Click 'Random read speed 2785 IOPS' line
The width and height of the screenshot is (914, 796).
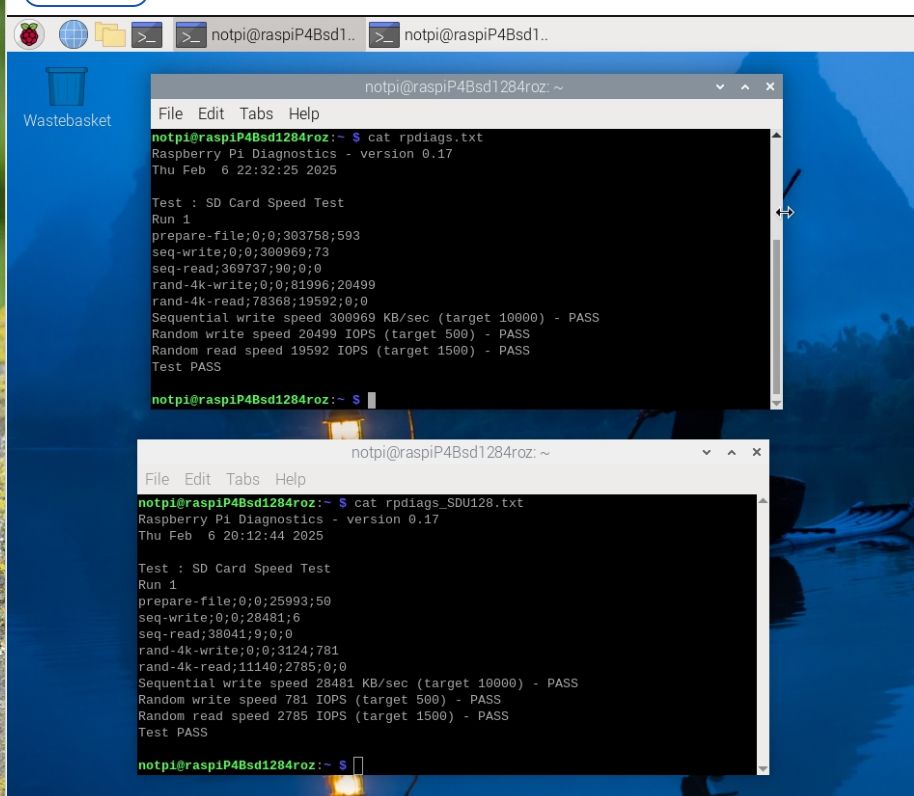coord(324,716)
